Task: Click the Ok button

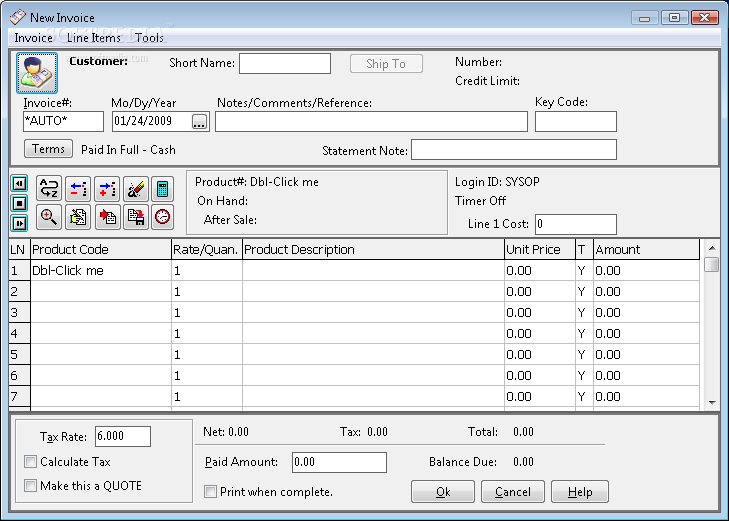Action: pyautogui.click(x=443, y=492)
